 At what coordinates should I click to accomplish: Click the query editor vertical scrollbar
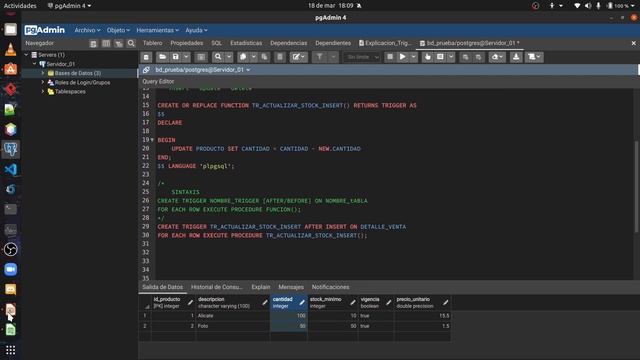pos(636,187)
